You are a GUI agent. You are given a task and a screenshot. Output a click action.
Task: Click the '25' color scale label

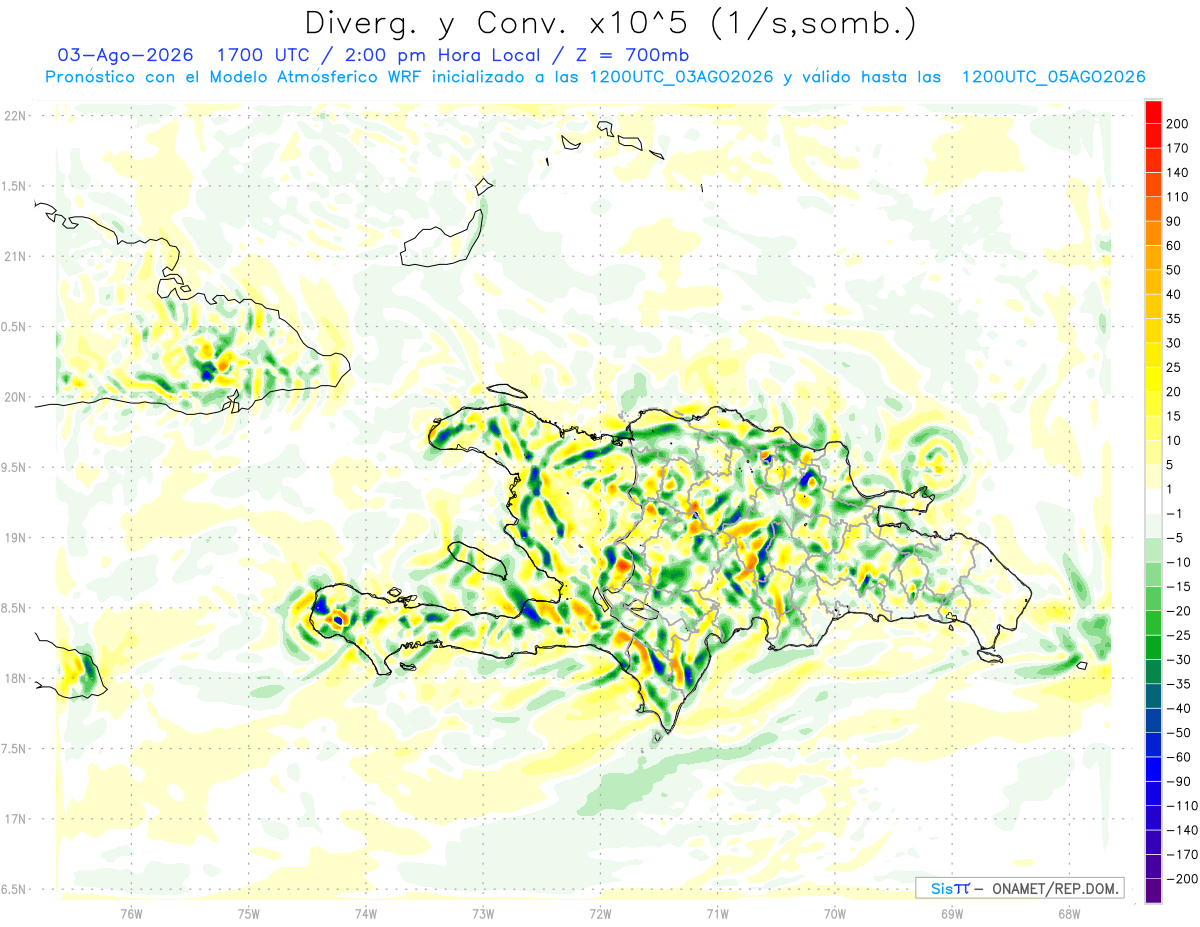click(1174, 367)
